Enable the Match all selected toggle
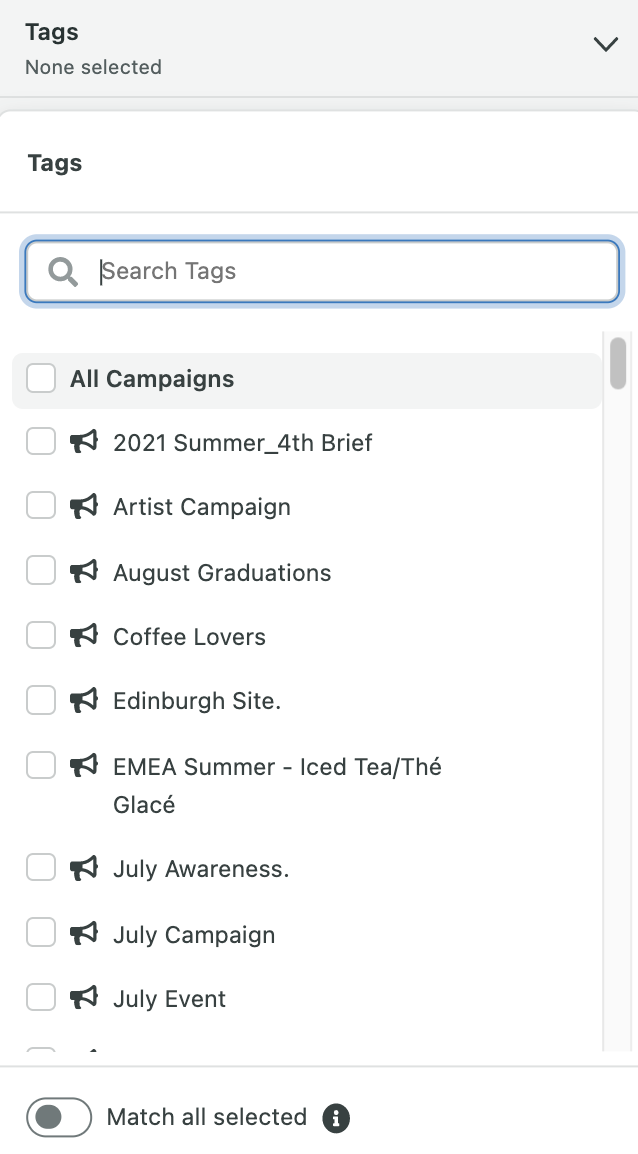638x1154 pixels. click(58, 1117)
